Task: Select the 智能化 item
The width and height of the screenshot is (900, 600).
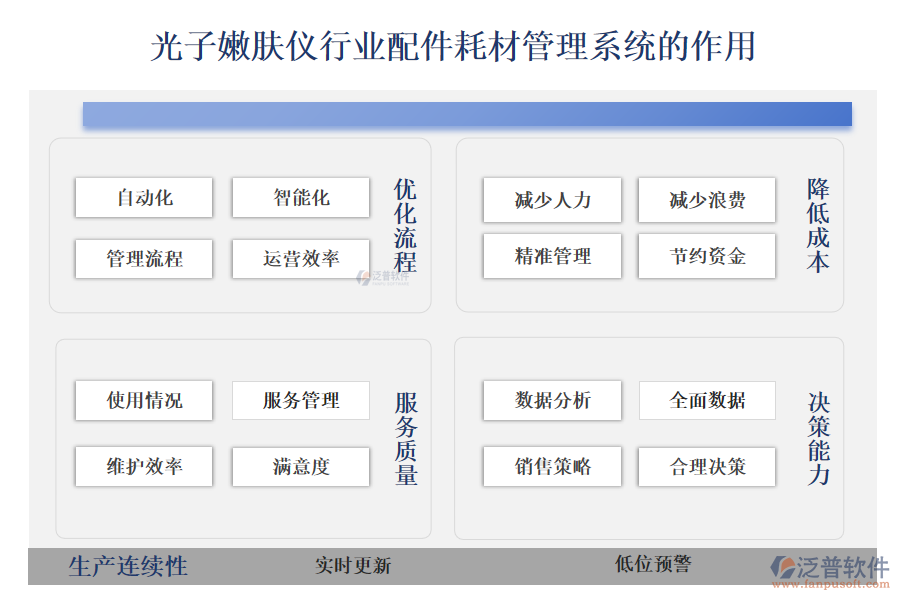Action: coord(300,197)
